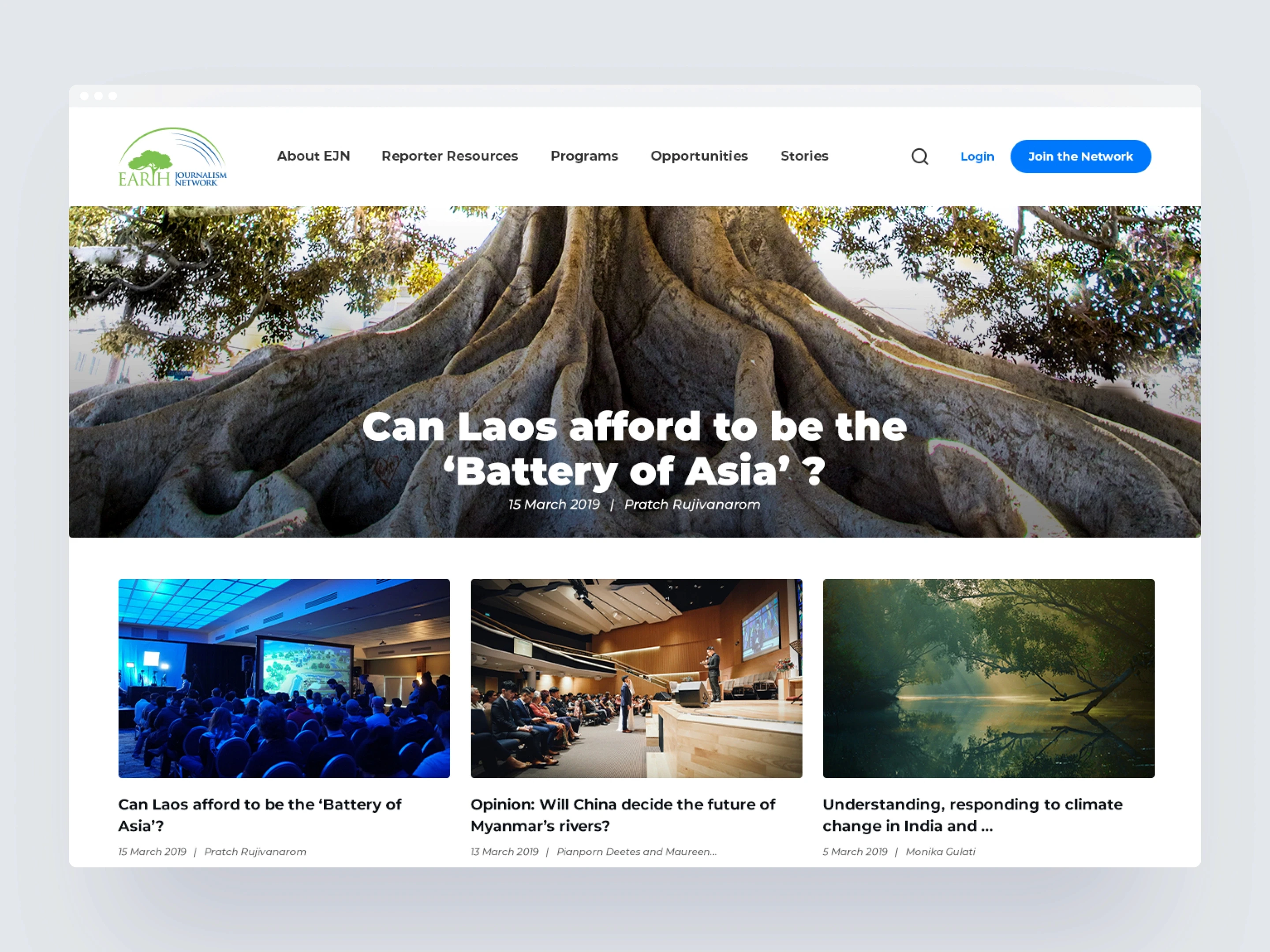Open the hero headline about Laos
The width and height of the screenshot is (1270, 952).
pos(635,449)
